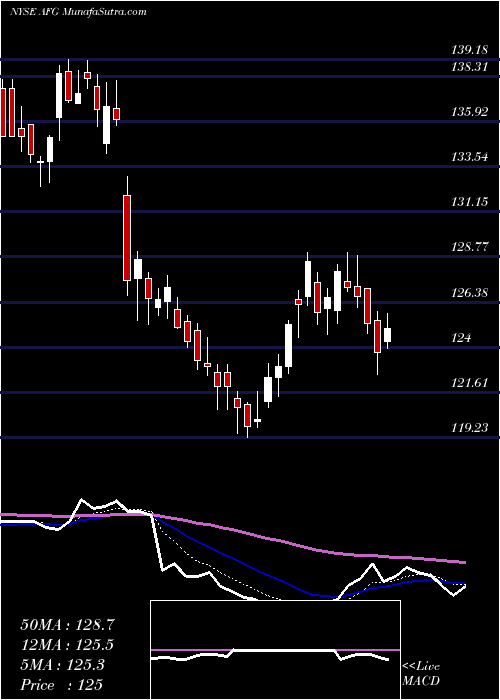
Task: Click the 50MA : 128.7 readout
Action: pos(67,625)
